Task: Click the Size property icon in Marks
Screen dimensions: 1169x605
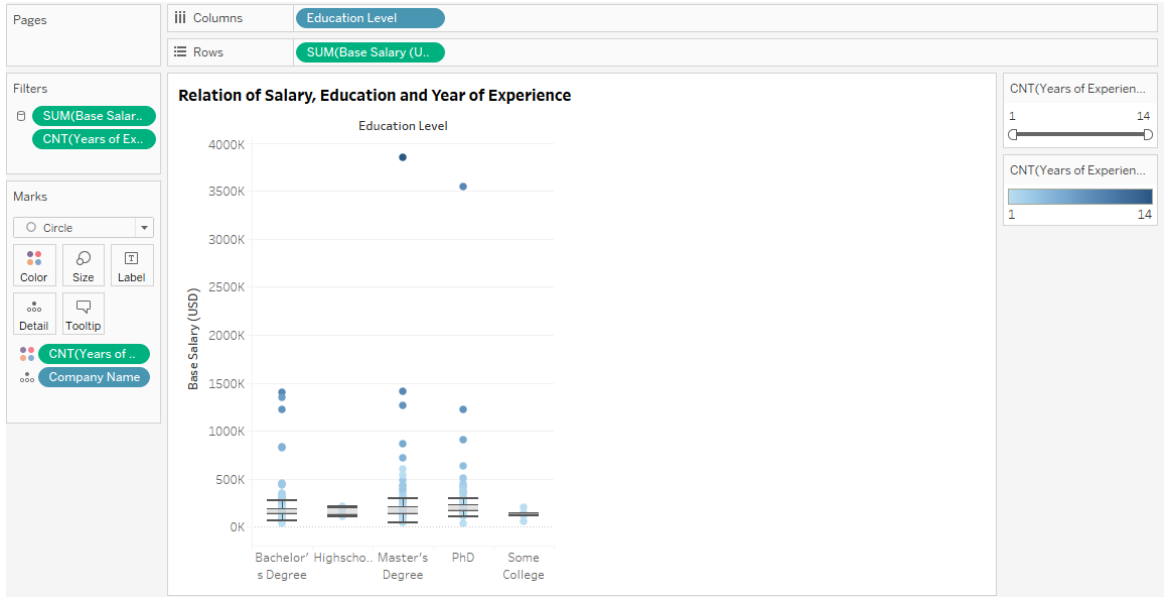Action: click(83, 264)
